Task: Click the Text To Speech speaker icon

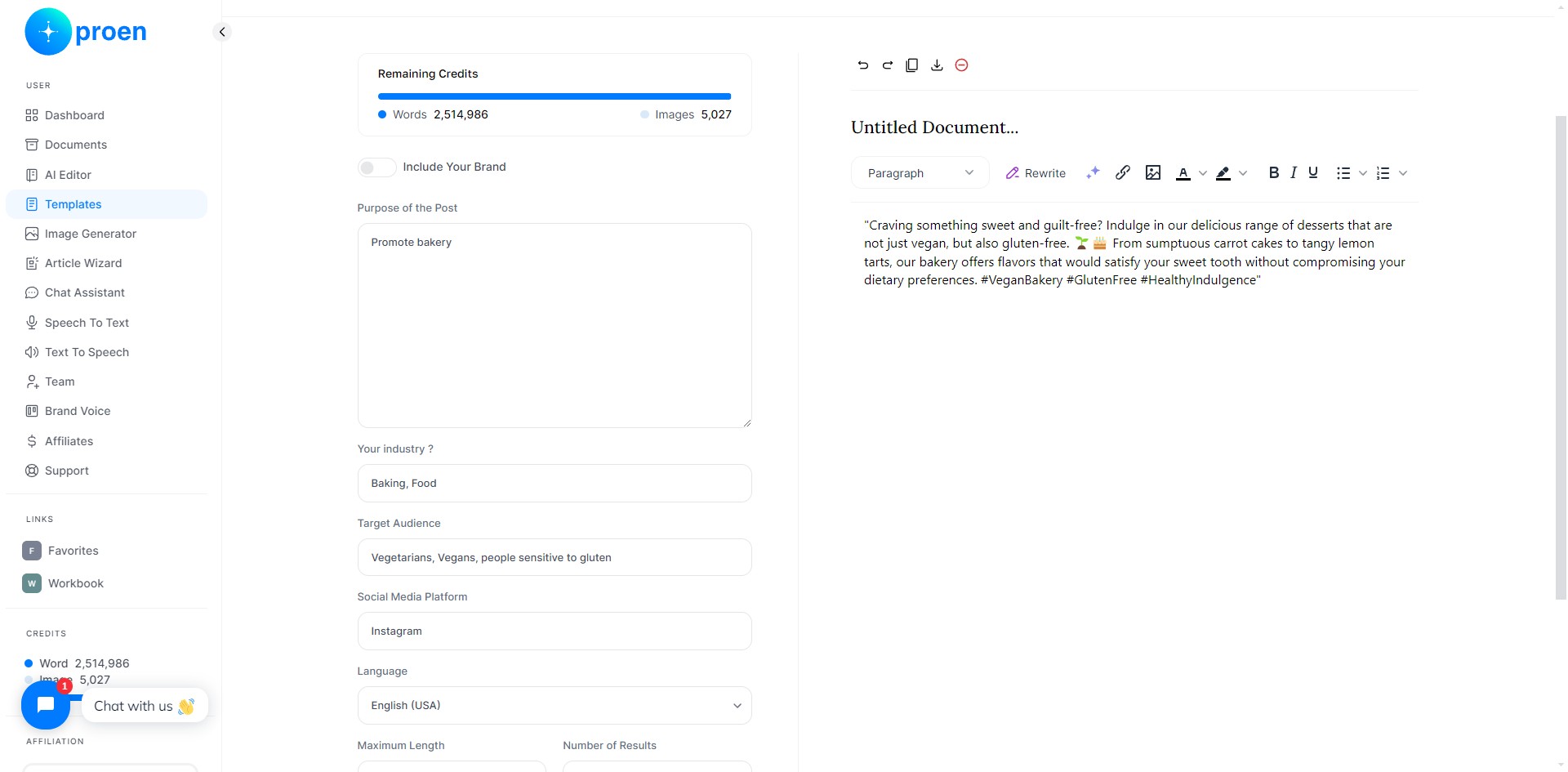Action: click(32, 352)
